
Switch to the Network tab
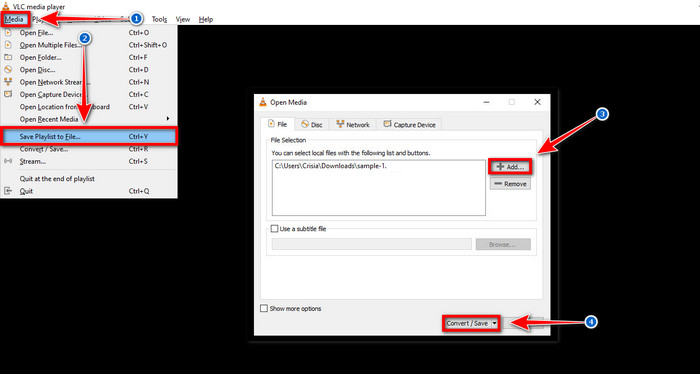point(353,125)
